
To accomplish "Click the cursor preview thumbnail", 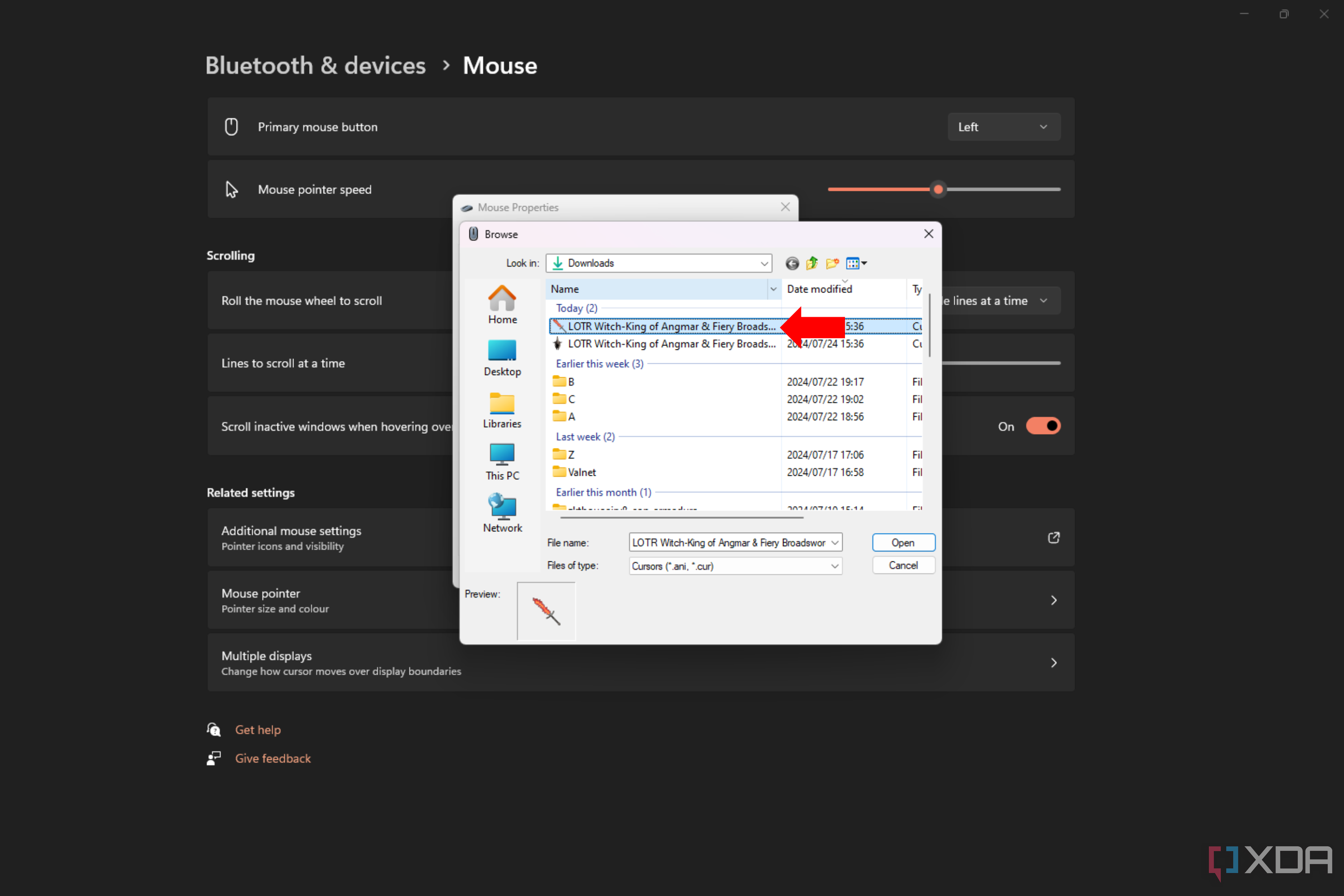I will 546,611.
